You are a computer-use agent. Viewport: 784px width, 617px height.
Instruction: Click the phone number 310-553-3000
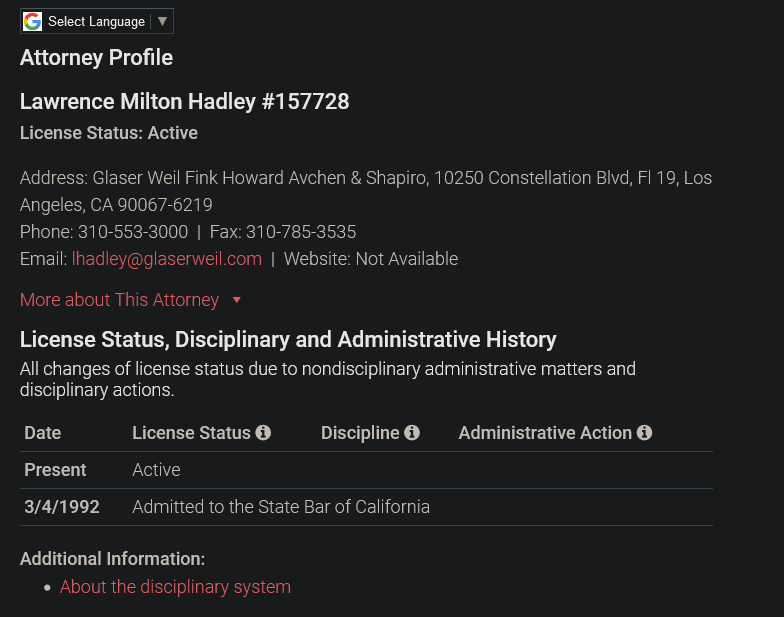pyautogui.click(x=133, y=232)
